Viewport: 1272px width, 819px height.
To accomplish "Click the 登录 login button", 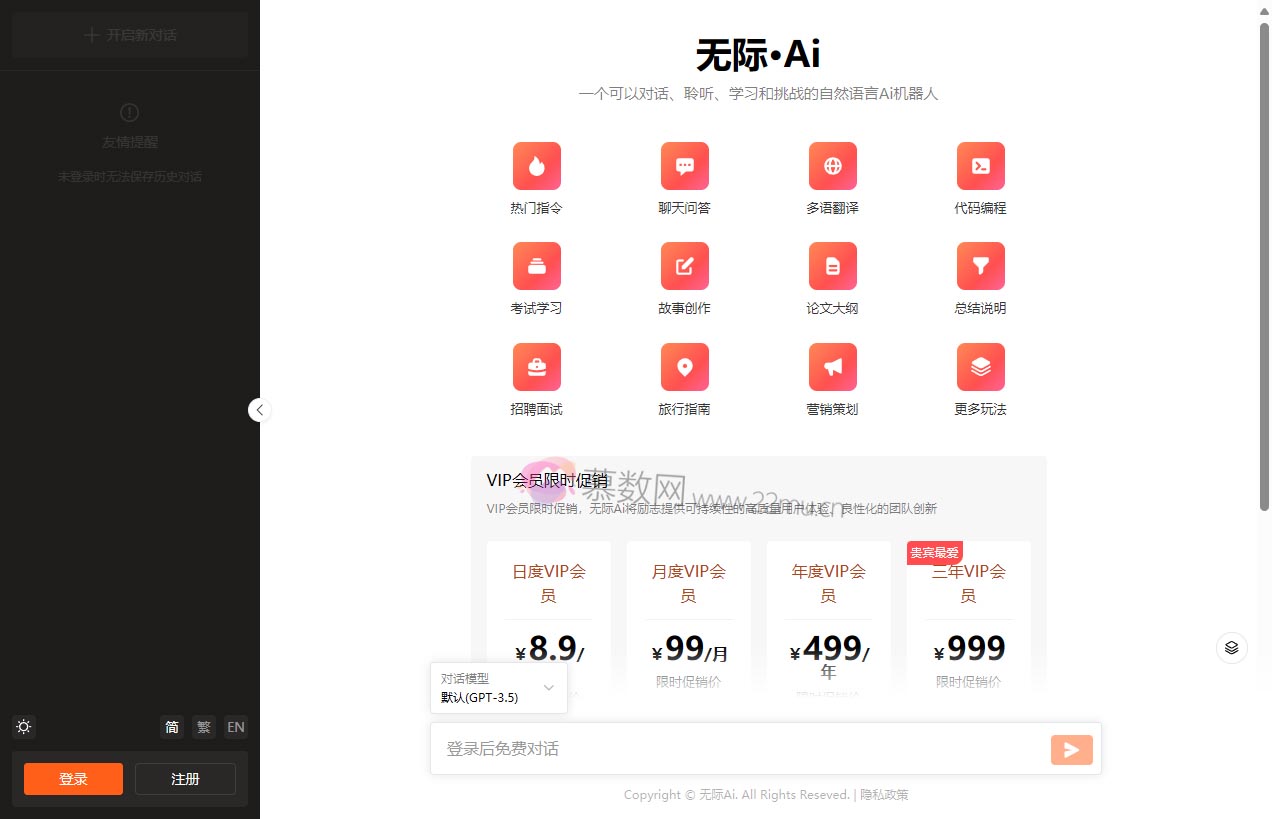I will (72, 778).
